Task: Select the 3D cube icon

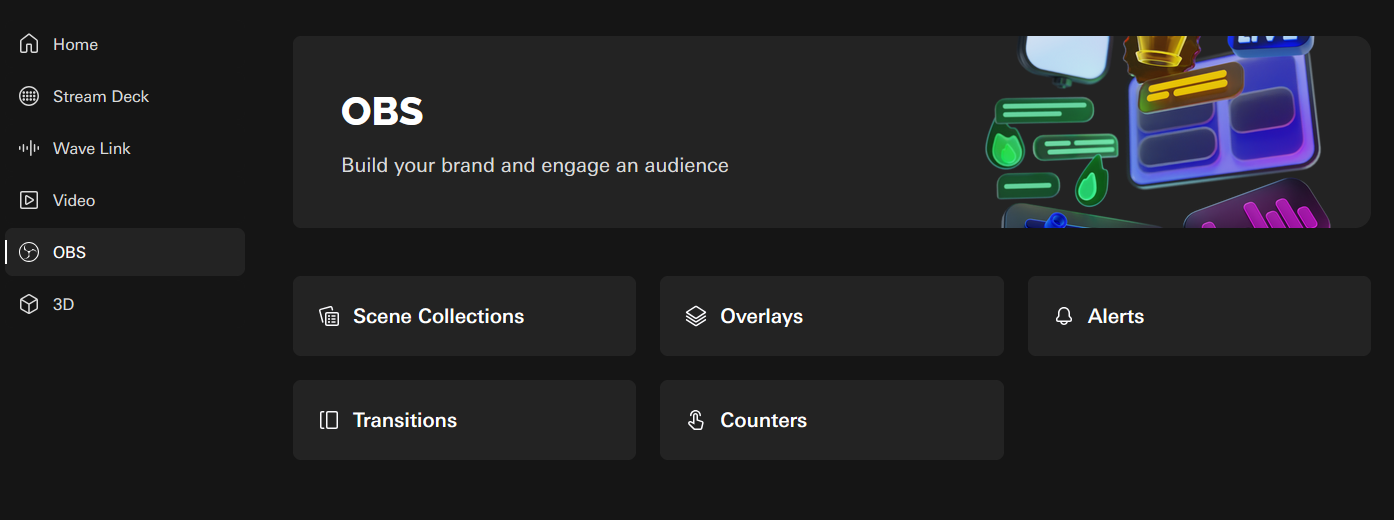Action: pos(29,304)
